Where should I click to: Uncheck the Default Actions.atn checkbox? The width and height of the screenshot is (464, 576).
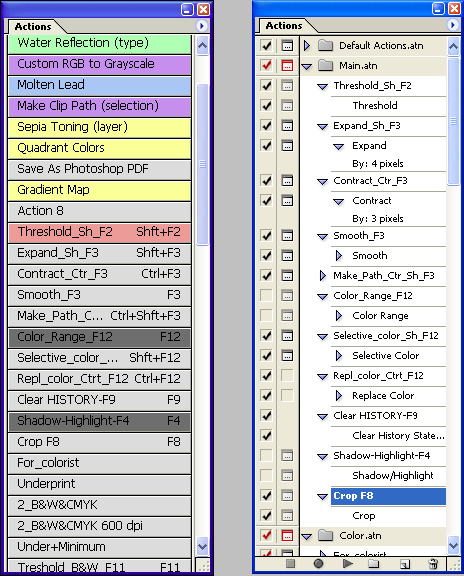pos(266,46)
